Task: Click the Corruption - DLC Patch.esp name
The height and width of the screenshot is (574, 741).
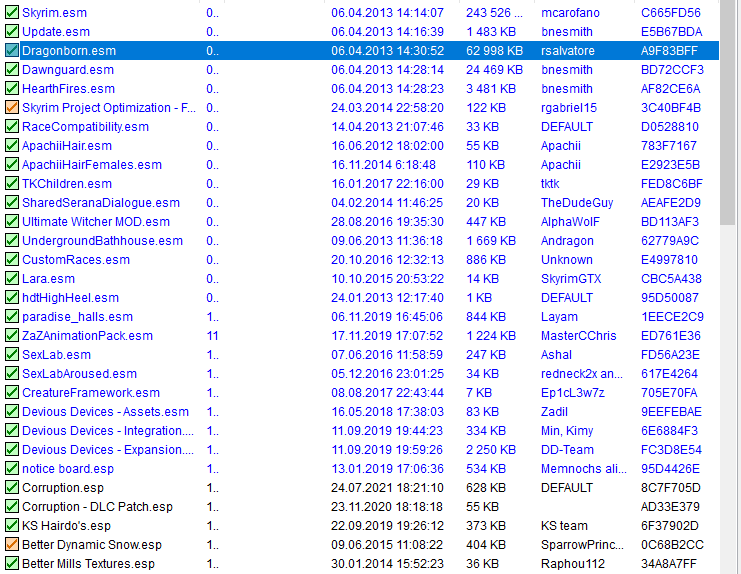Action: 97,507
